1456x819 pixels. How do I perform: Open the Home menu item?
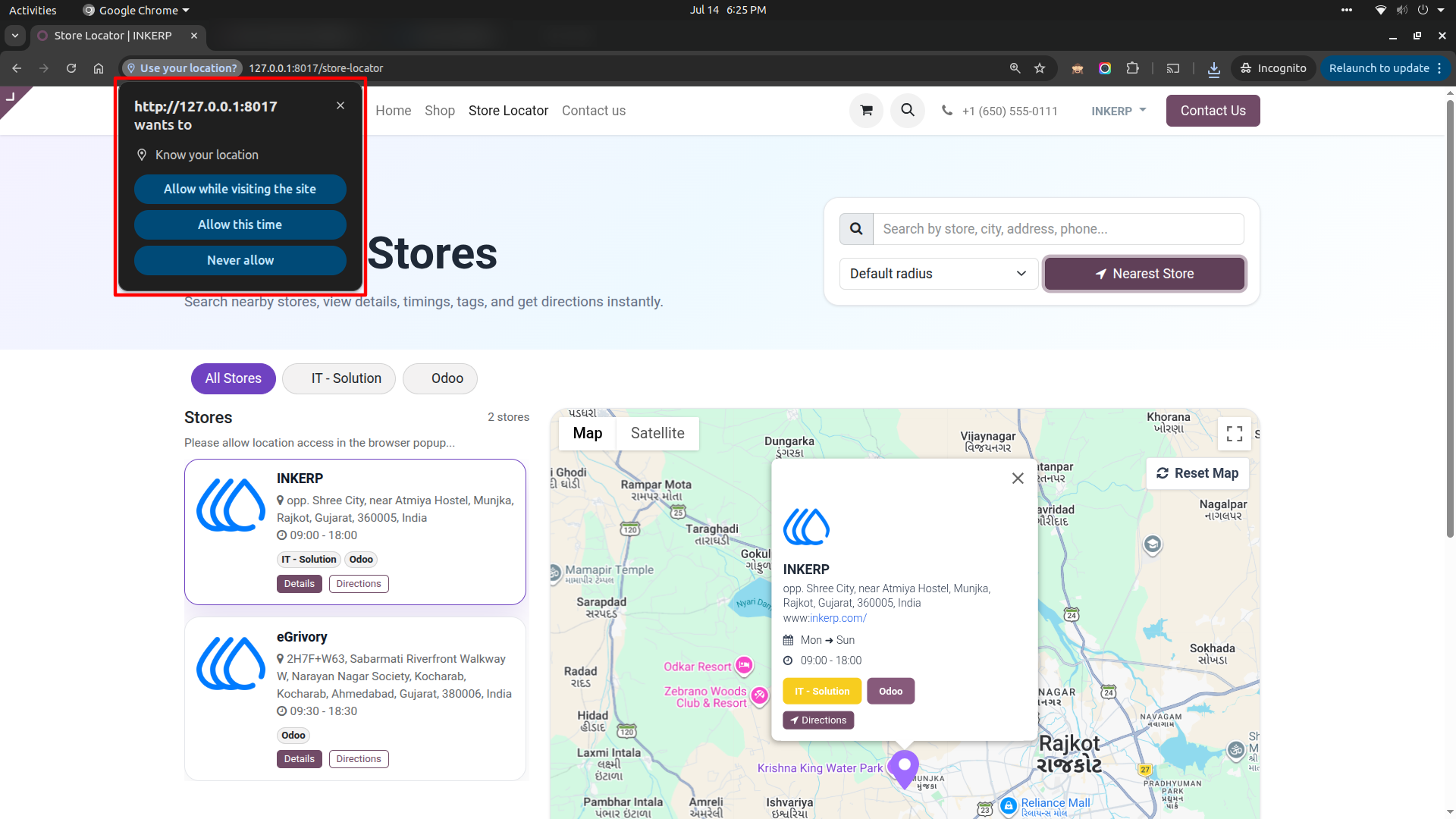[393, 111]
